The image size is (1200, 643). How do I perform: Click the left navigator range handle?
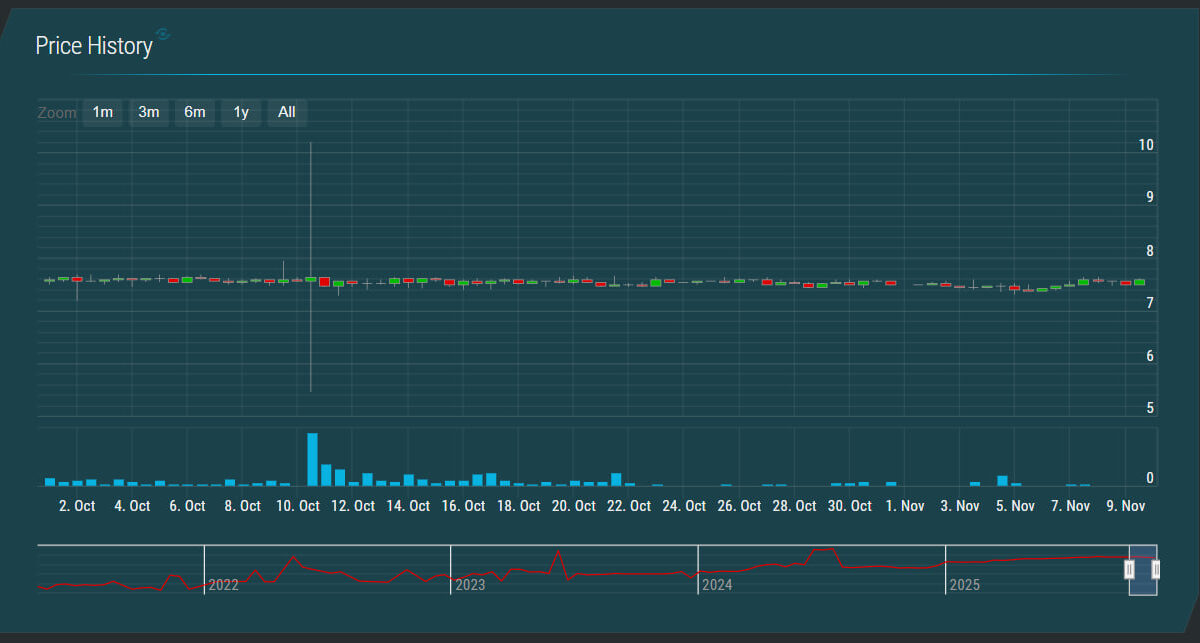[1129, 570]
